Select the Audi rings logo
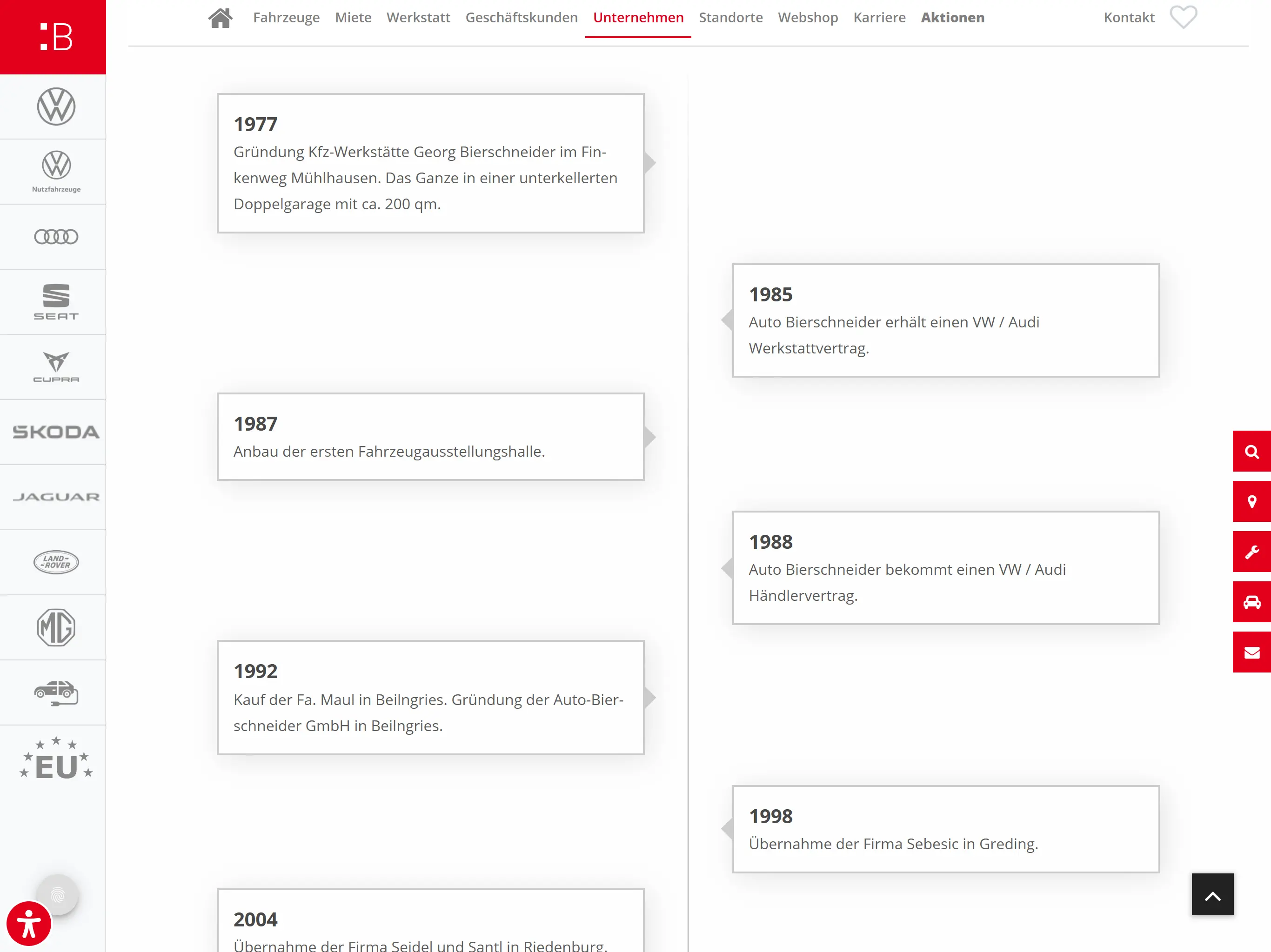This screenshot has width=1271, height=952. point(56,237)
